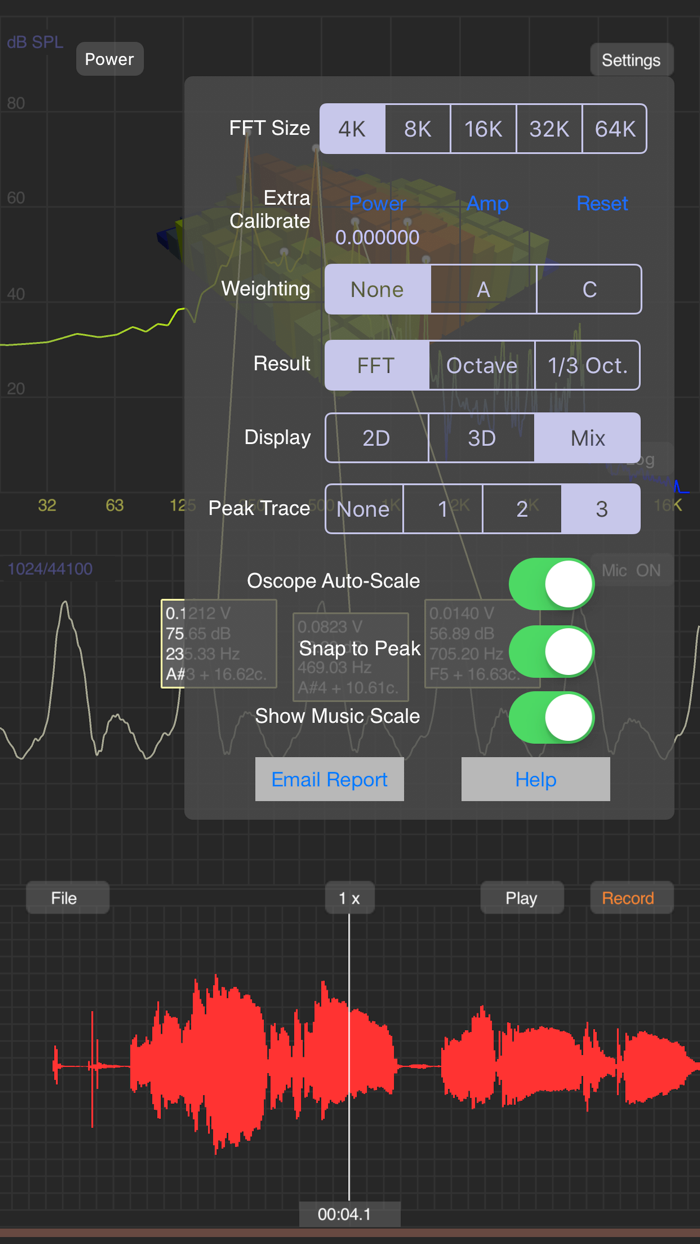Open the File menu
The height and width of the screenshot is (1244, 700).
click(67, 897)
